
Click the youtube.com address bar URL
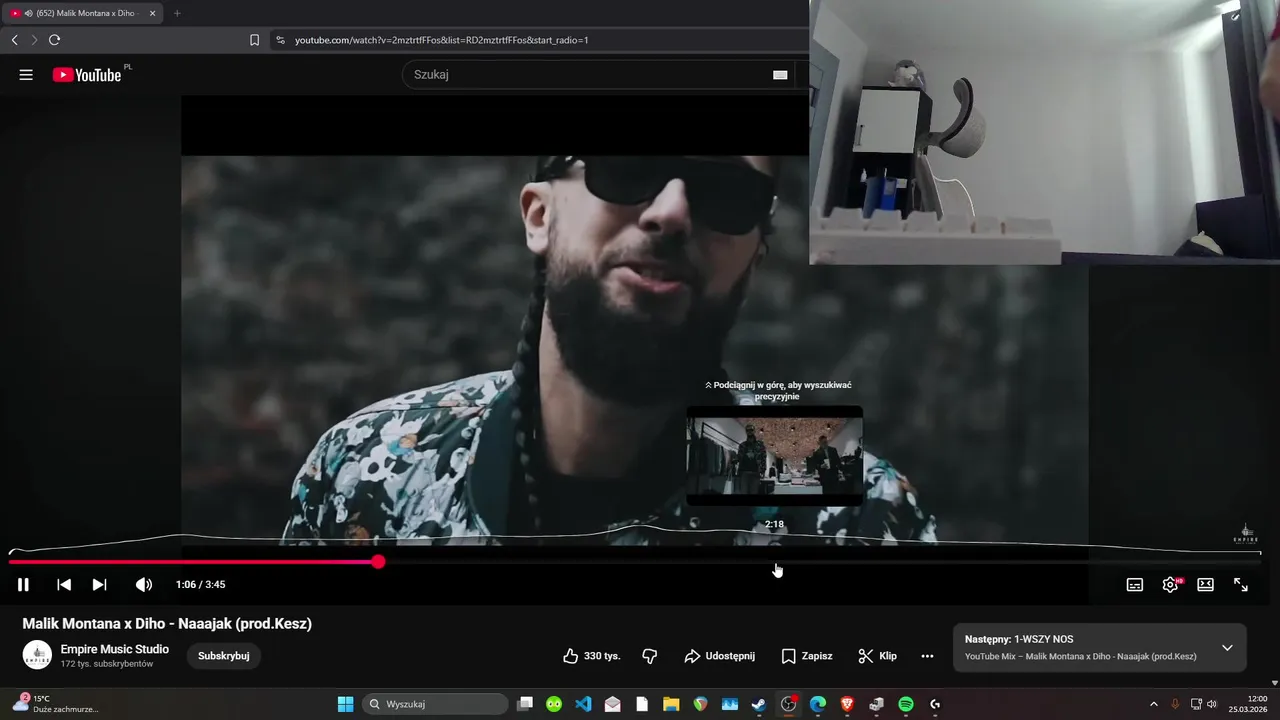point(441,40)
